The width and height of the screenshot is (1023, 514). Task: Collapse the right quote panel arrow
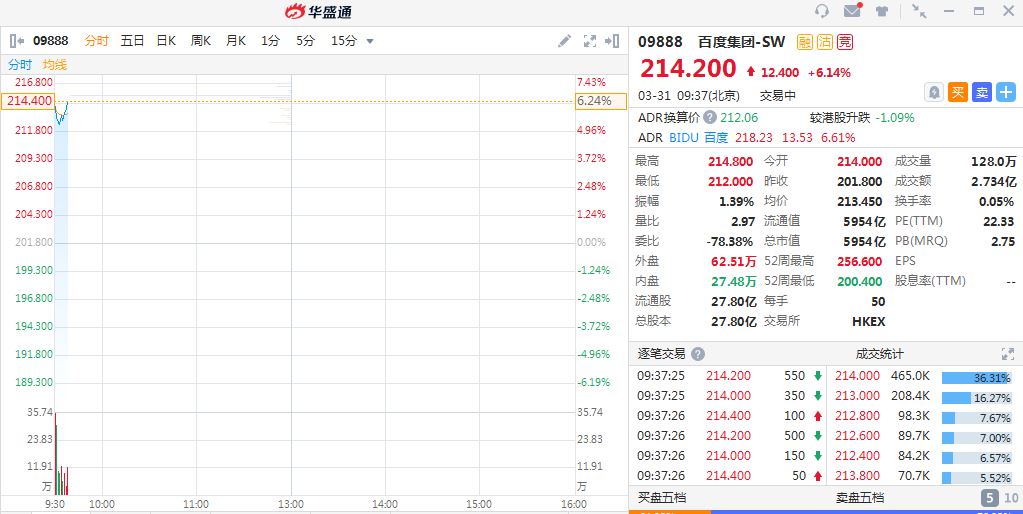tap(612, 41)
